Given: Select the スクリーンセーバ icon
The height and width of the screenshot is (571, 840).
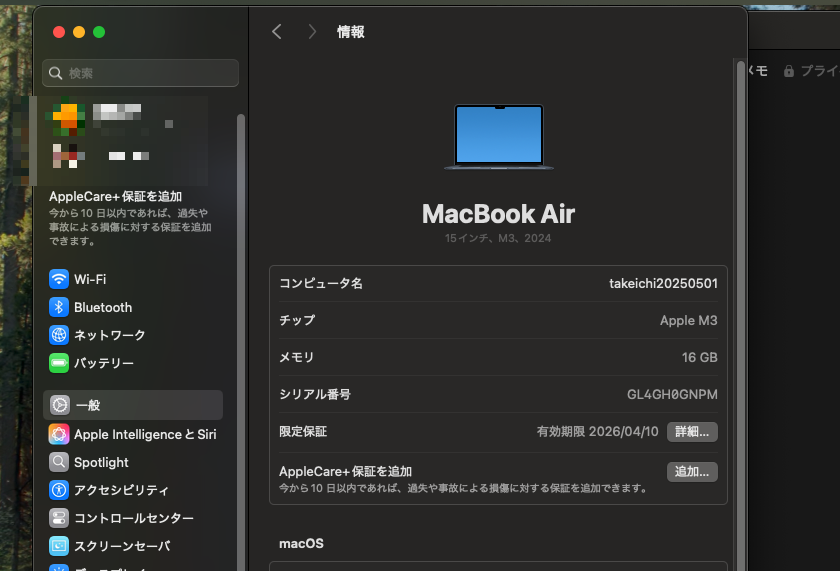Looking at the screenshot, I should click(x=59, y=546).
